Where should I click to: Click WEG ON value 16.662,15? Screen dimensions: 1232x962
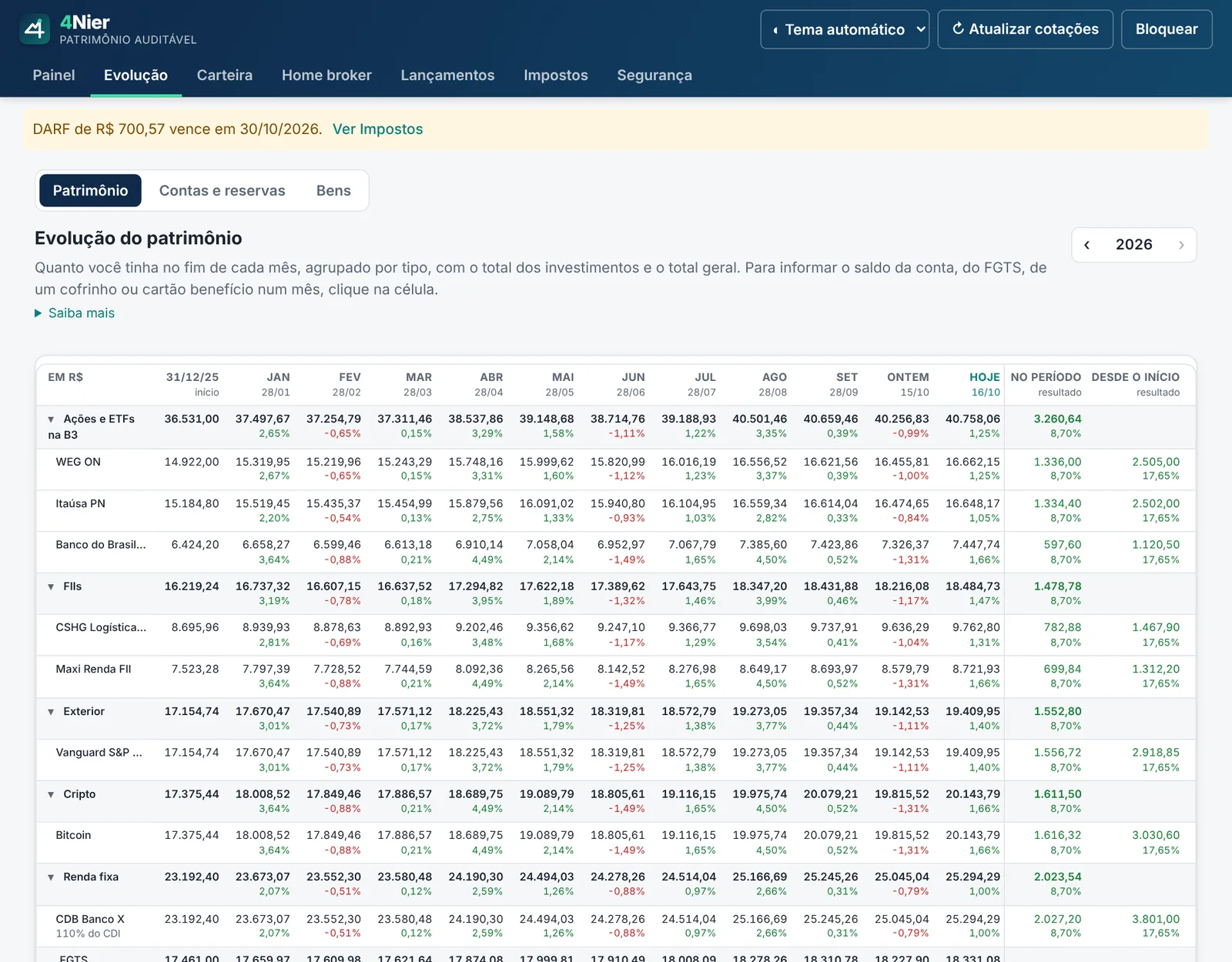pyautogui.click(x=973, y=462)
